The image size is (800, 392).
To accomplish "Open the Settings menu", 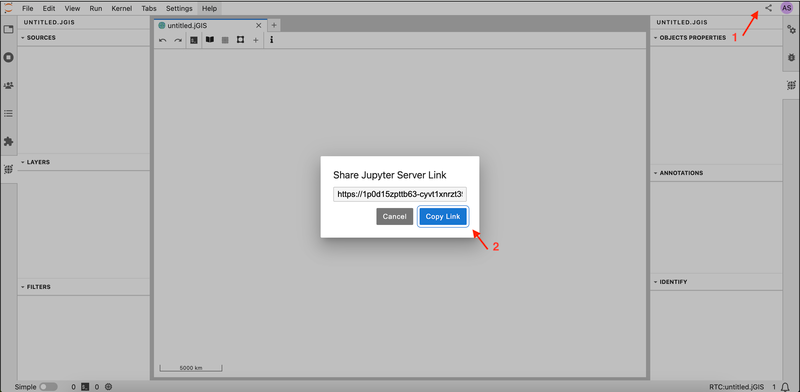I will coord(179,8).
